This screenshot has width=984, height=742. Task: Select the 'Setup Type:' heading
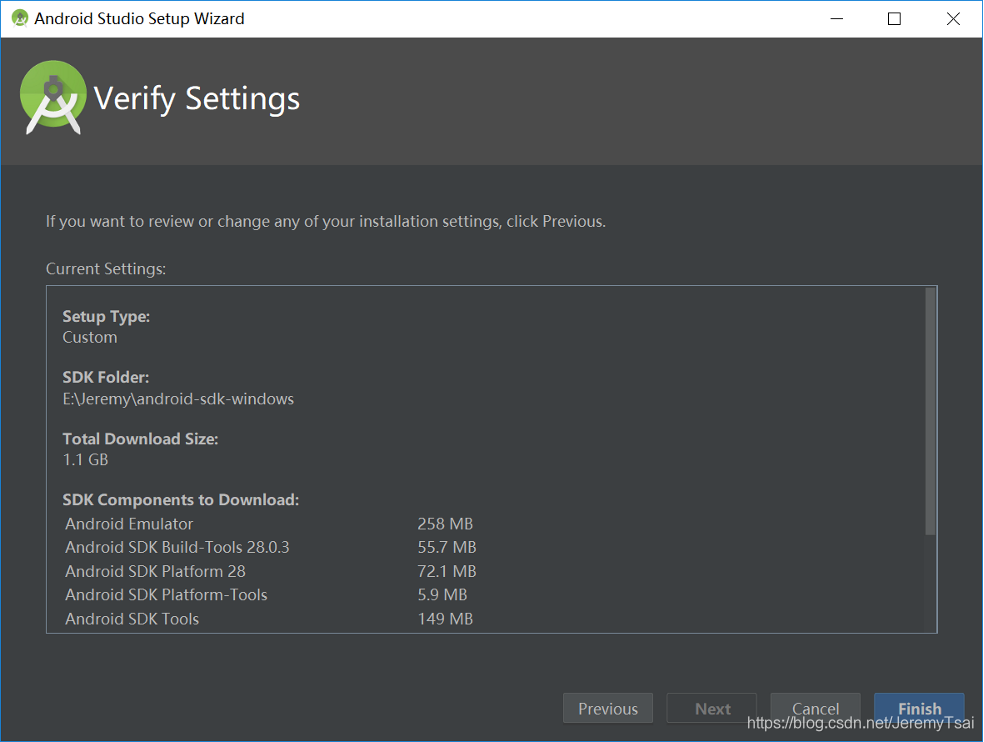click(x=106, y=316)
